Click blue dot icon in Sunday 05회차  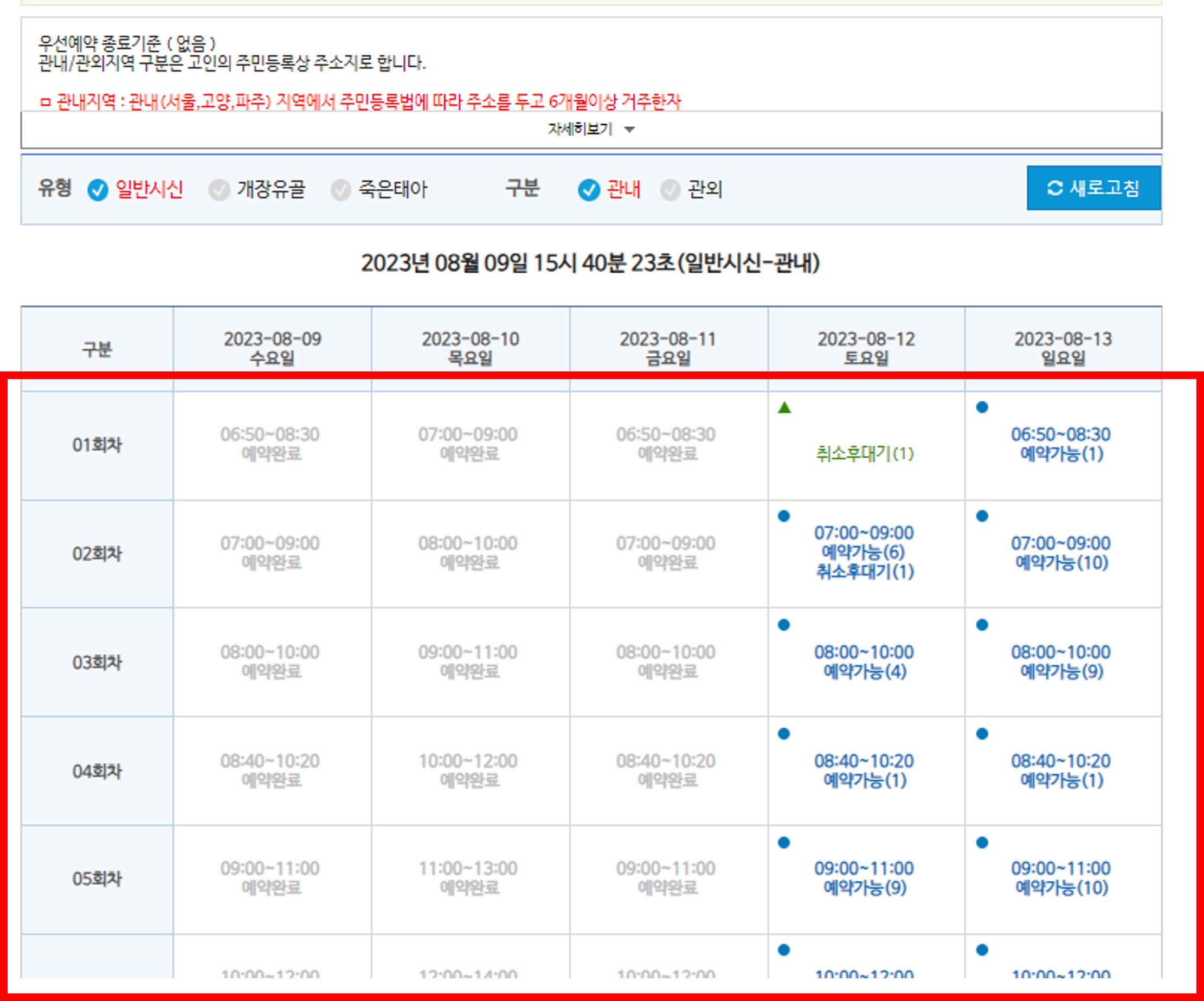pyautogui.click(x=982, y=842)
